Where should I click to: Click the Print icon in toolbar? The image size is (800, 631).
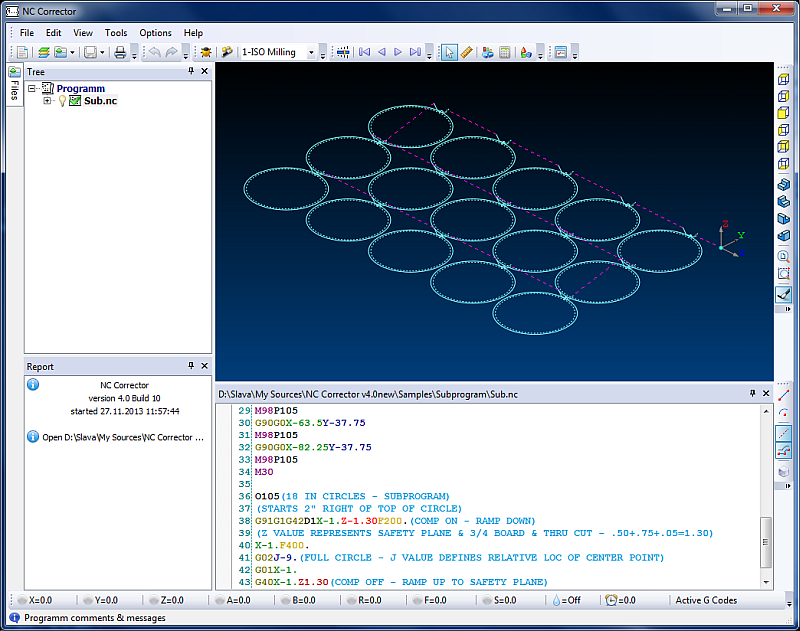tap(120, 52)
